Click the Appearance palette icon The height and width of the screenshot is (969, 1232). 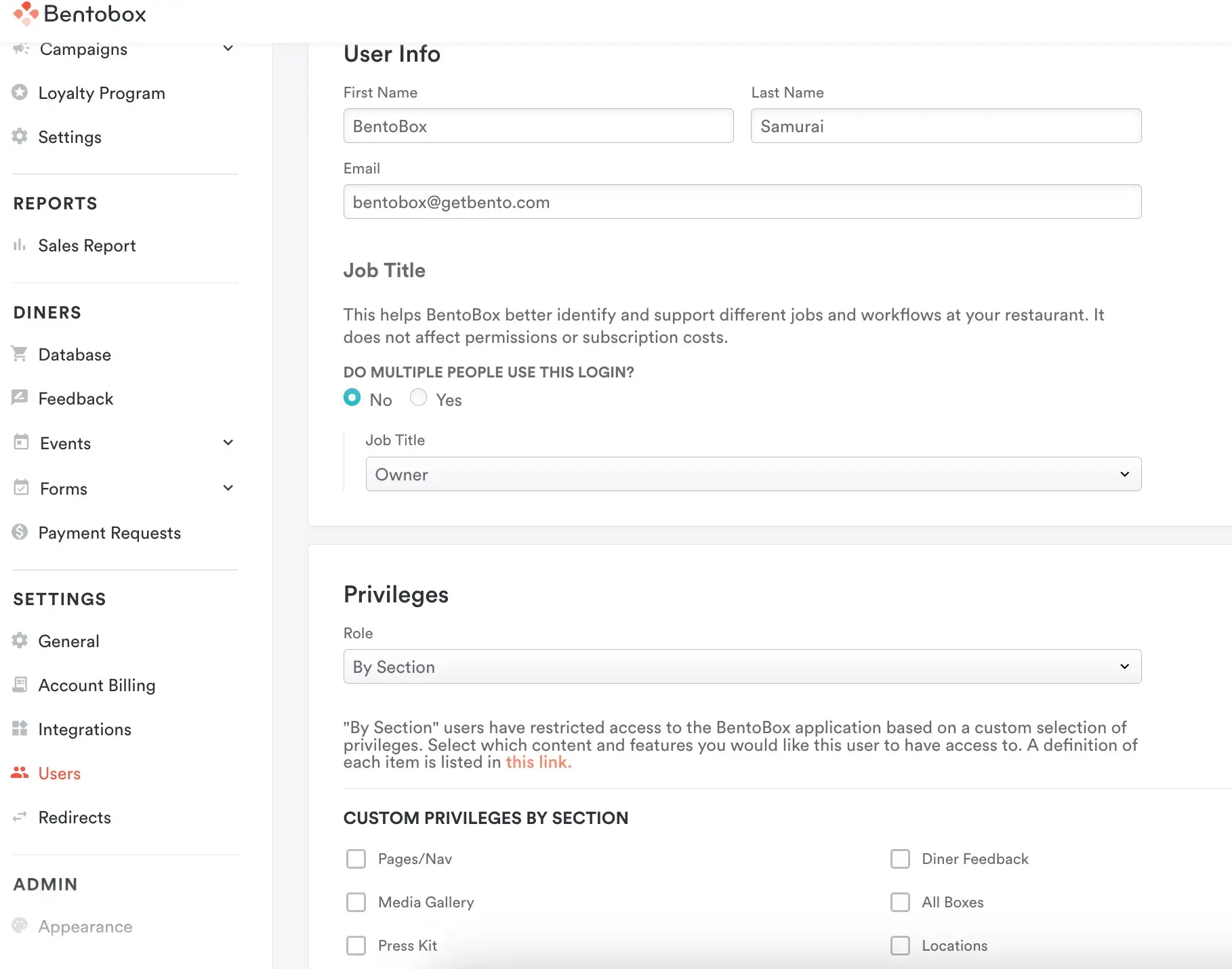point(20,926)
